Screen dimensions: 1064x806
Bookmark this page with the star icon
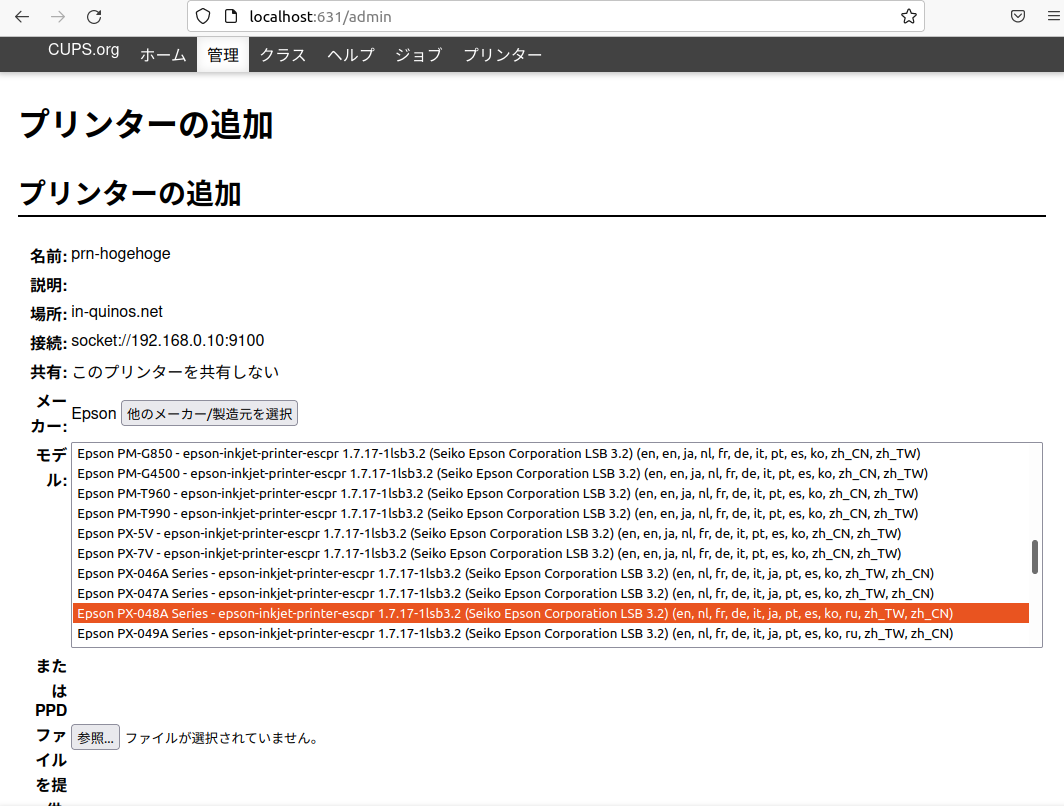pos(909,16)
